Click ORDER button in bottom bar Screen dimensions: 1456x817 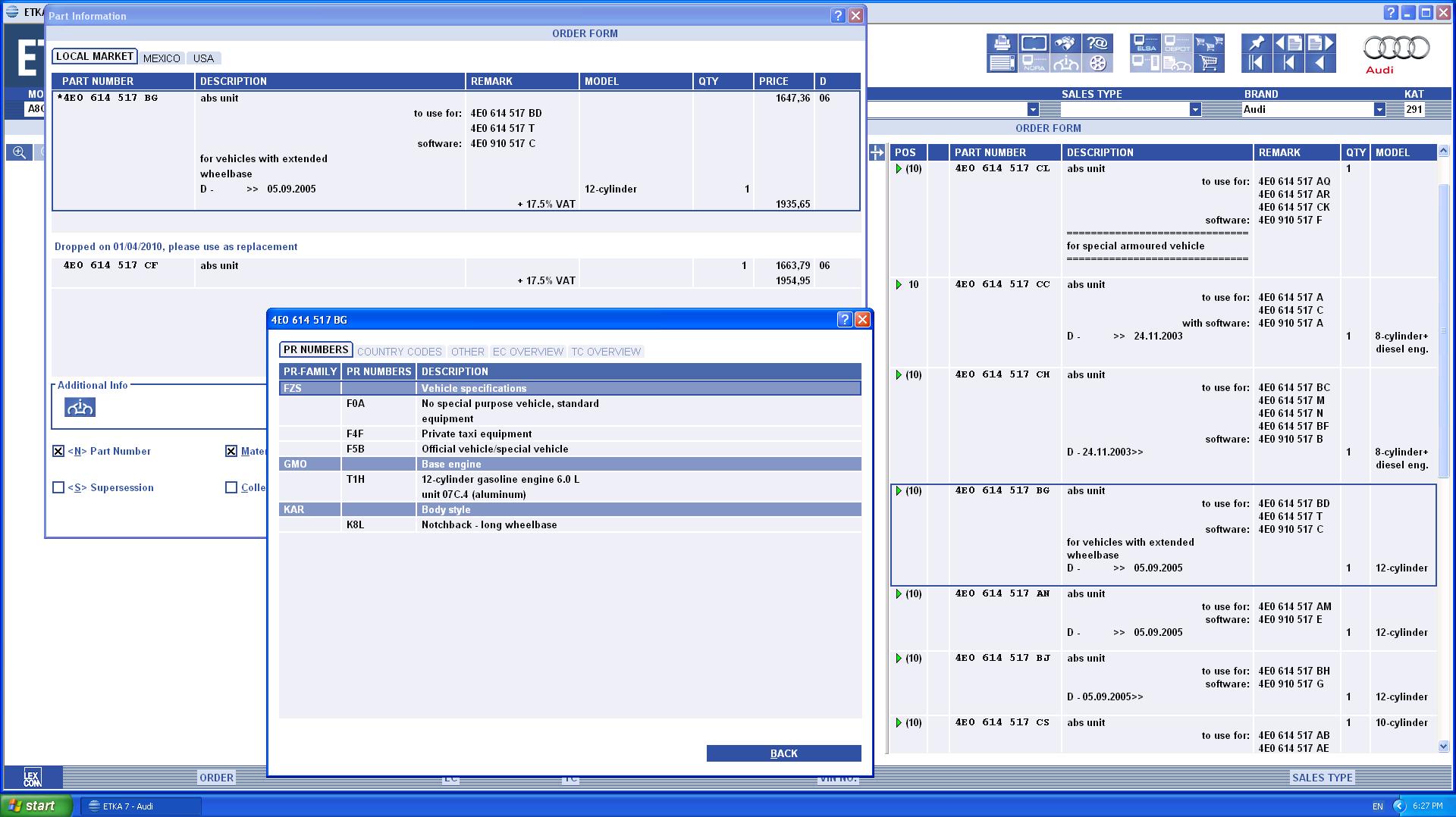click(x=217, y=778)
